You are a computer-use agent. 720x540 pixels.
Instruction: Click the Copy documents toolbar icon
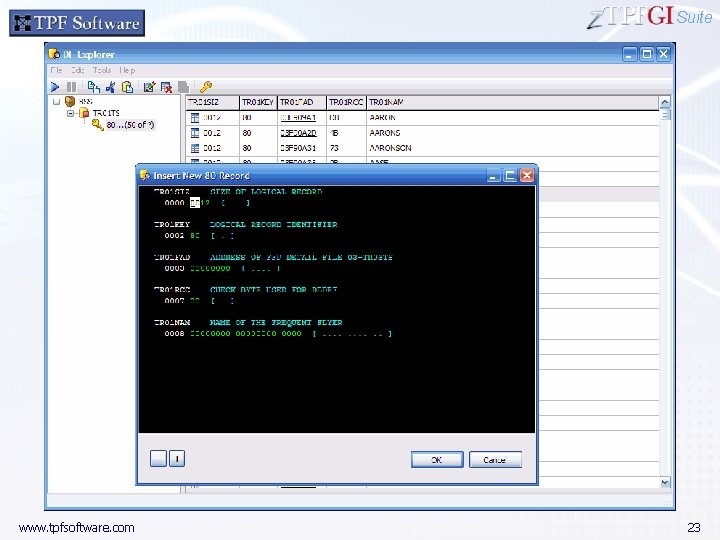click(x=94, y=87)
